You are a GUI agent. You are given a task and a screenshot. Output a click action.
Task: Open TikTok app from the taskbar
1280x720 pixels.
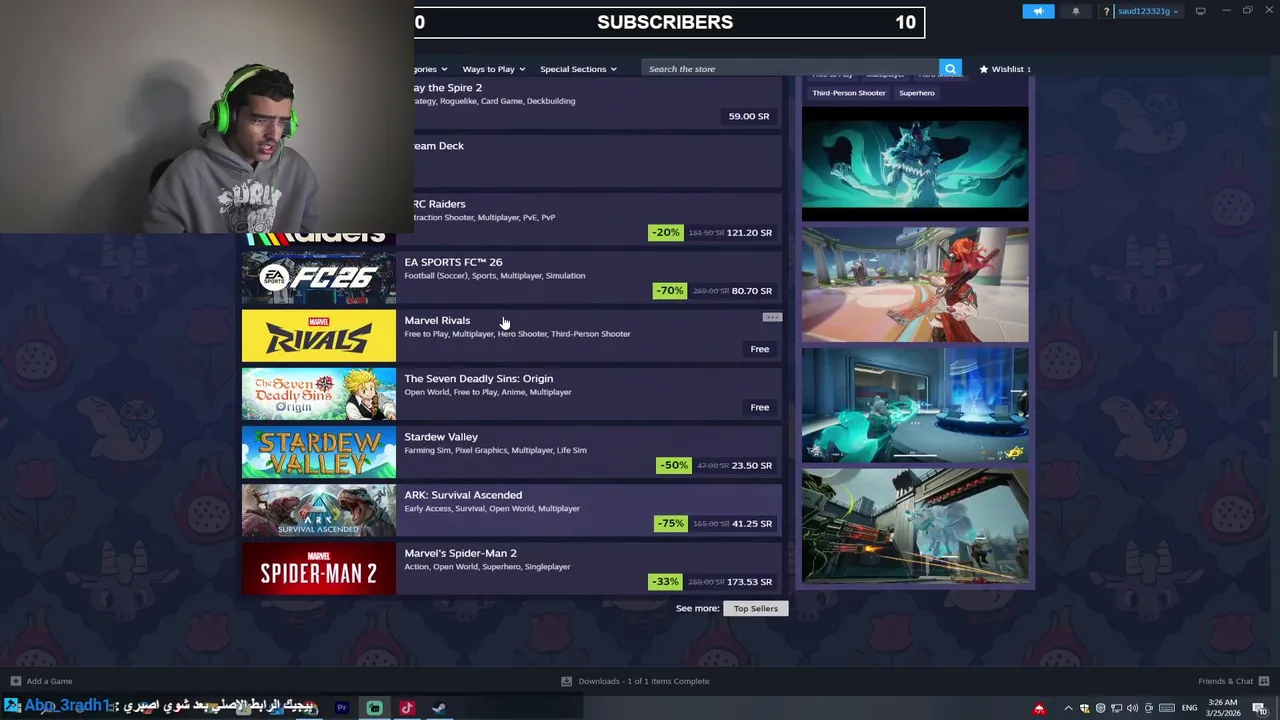coord(407,708)
